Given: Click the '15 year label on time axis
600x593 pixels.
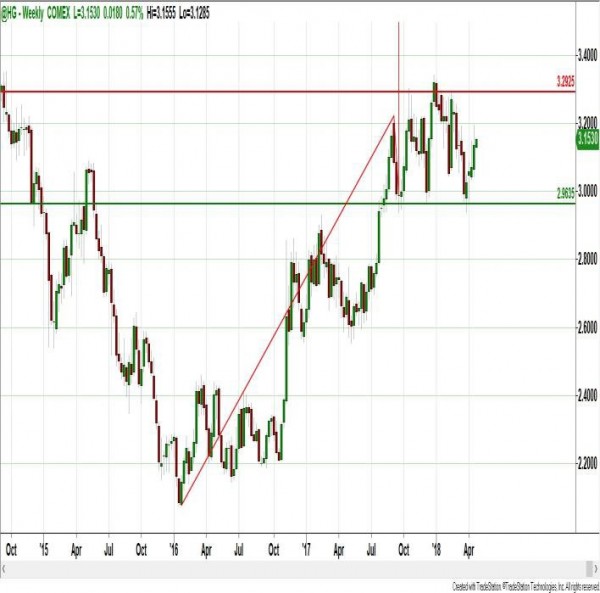Looking at the screenshot, I should (44, 550).
